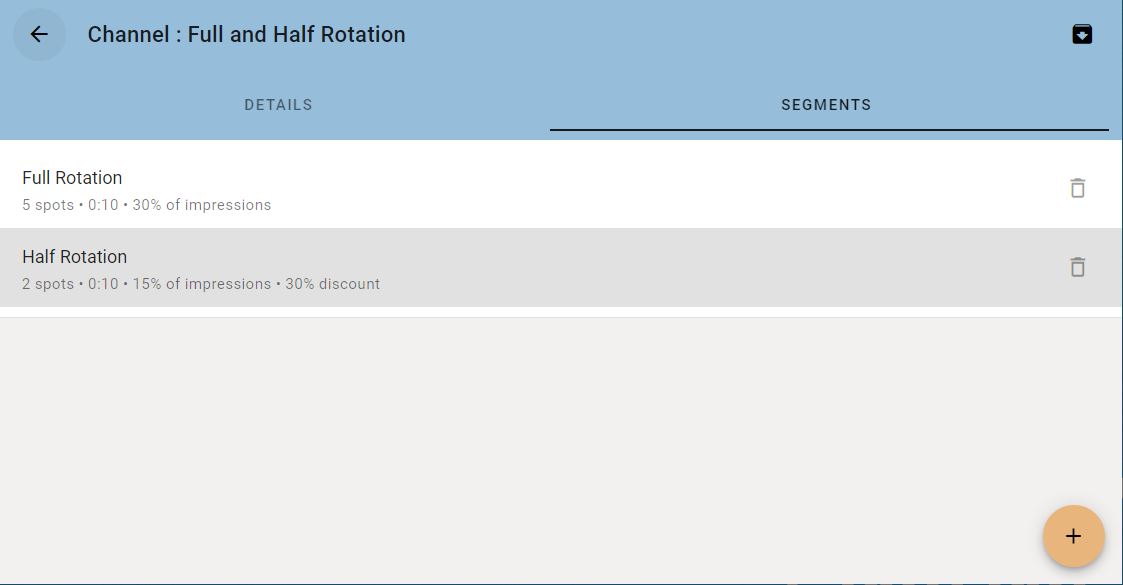Viewport: 1123px width, 585px height.
Task: Click the 30% discount label on Half Rotation
Action: (332, 284)
